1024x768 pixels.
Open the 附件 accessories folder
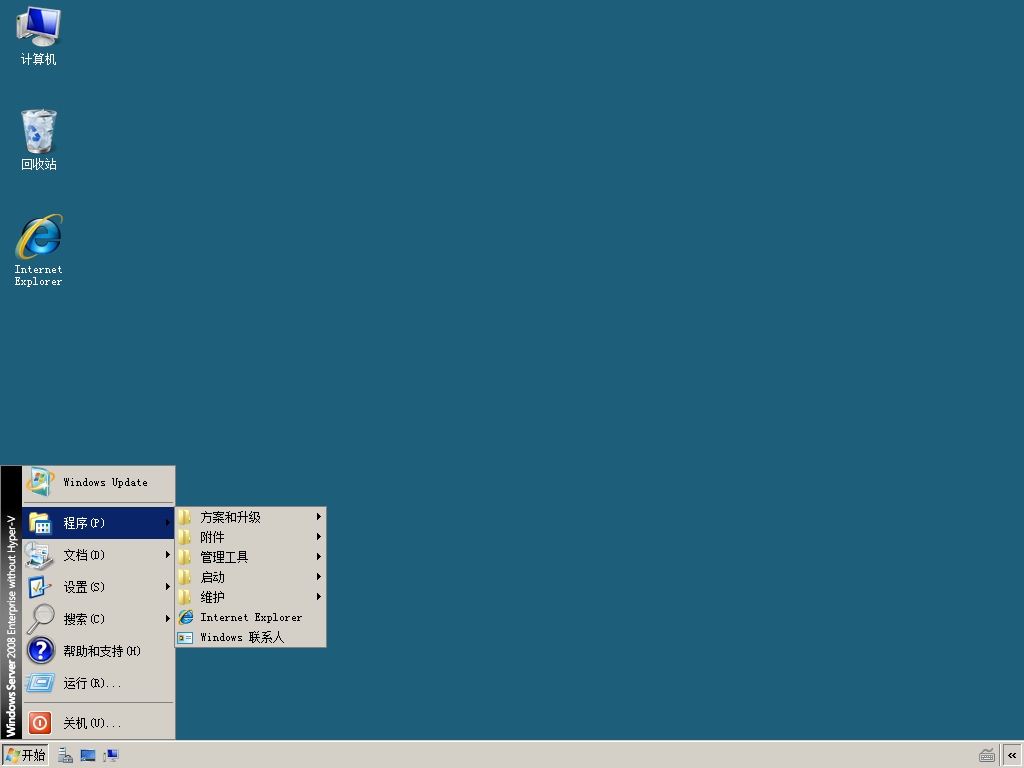[x=251, y=537]
